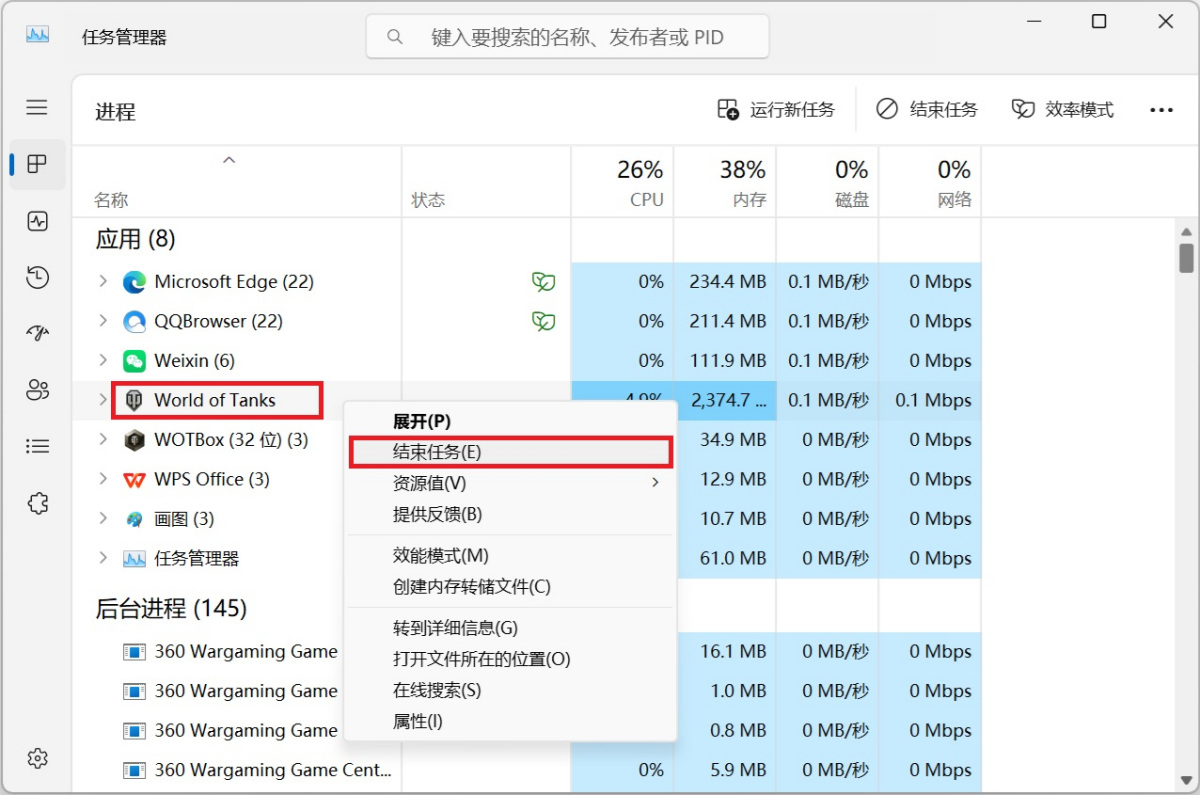The height and width of the screenshot is (795, 1200).
Task: Open the Performance page in sidebar
Action: pos(37,221)
